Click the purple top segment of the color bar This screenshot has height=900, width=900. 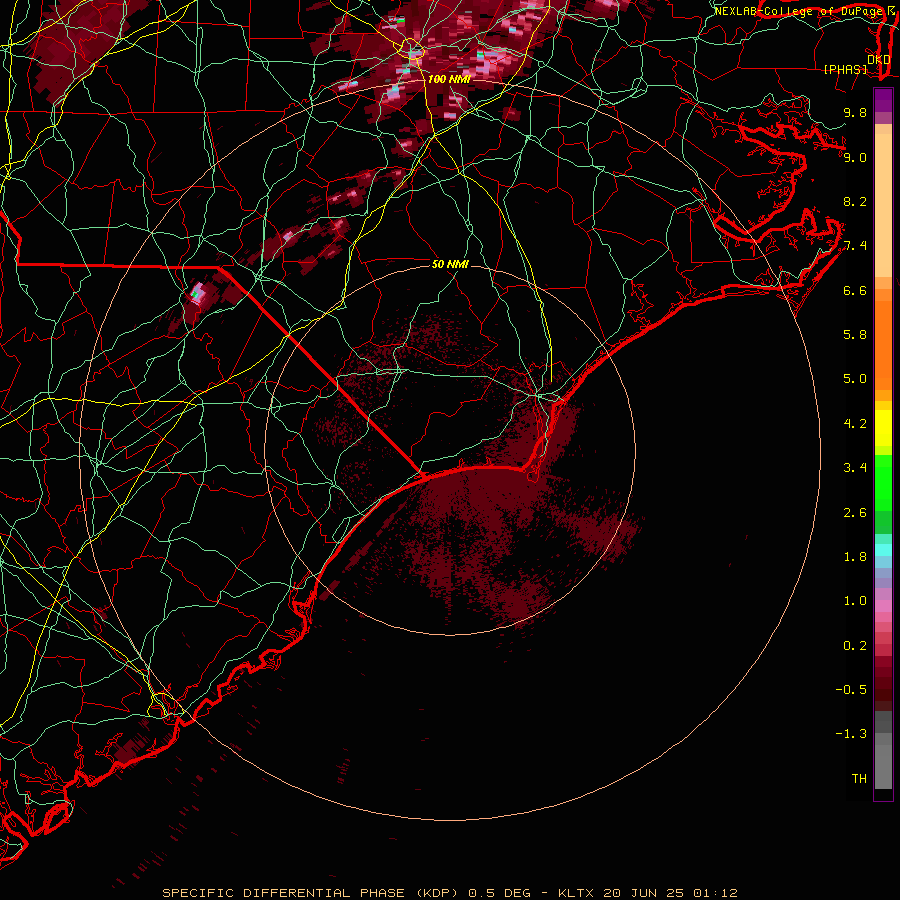pyautogui.click(x=883, y=100)
